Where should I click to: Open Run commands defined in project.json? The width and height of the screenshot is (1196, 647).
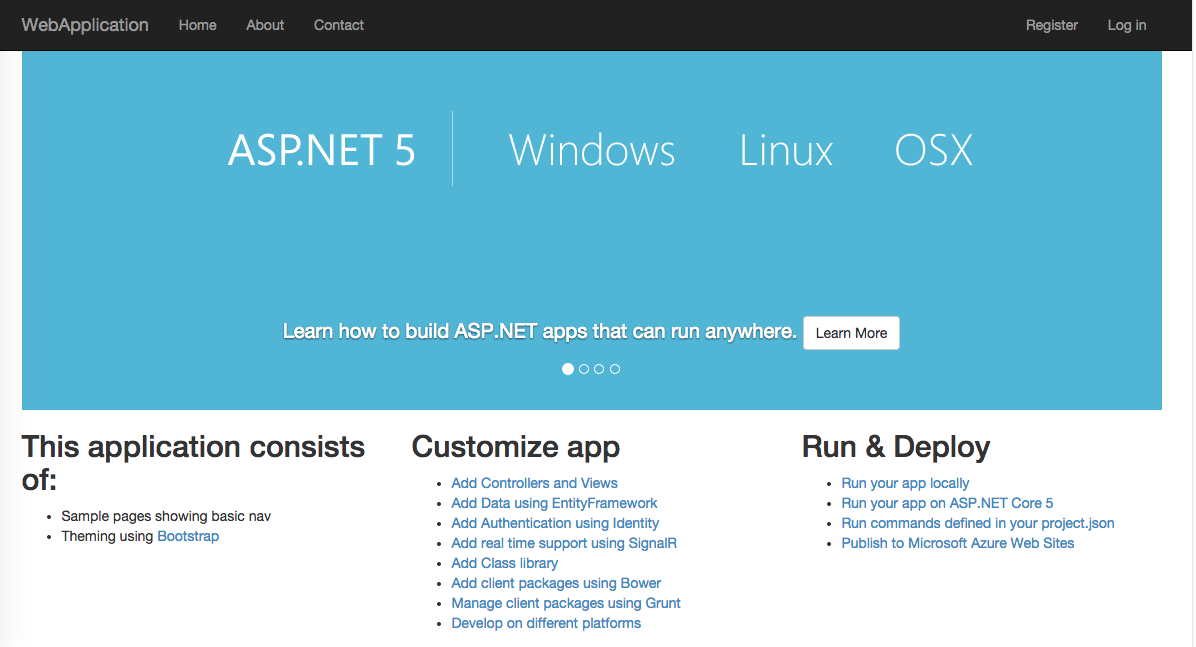pyautogui.click(x=977, y=523)
